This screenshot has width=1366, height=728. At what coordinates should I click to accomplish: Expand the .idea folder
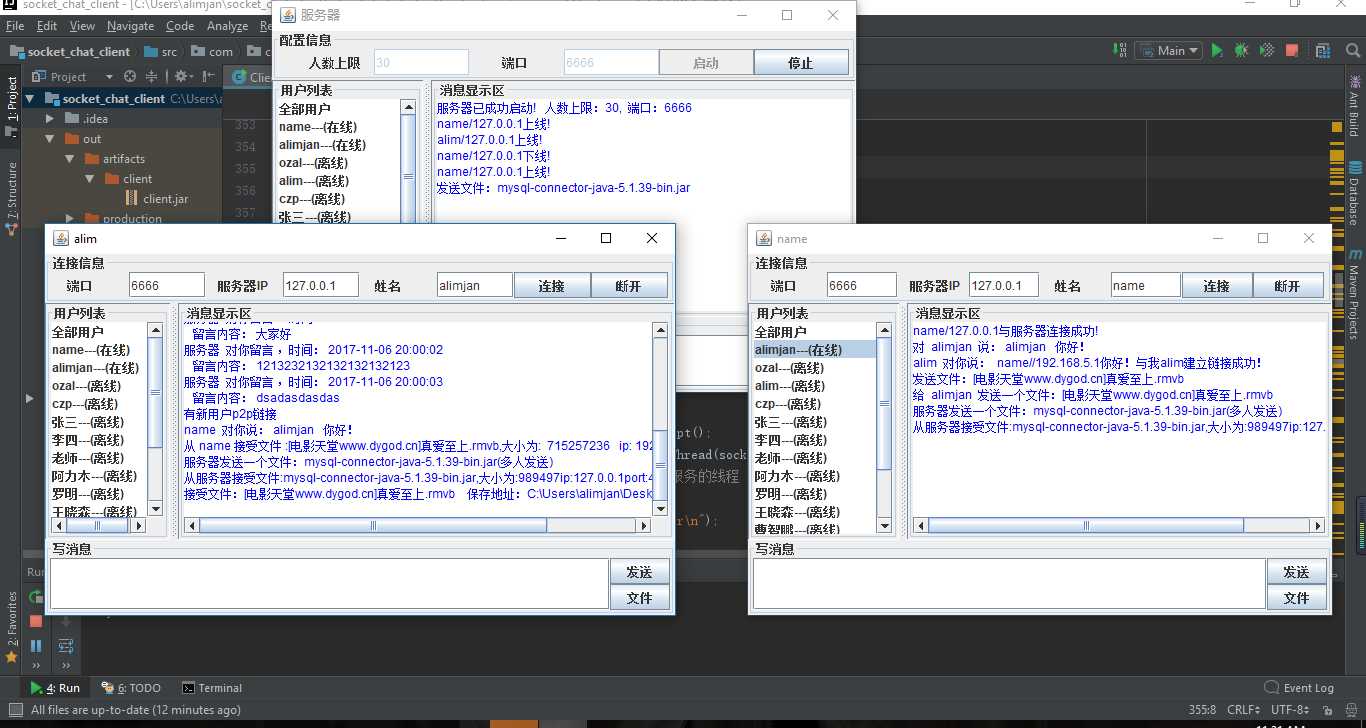click(x=51, y=118)
